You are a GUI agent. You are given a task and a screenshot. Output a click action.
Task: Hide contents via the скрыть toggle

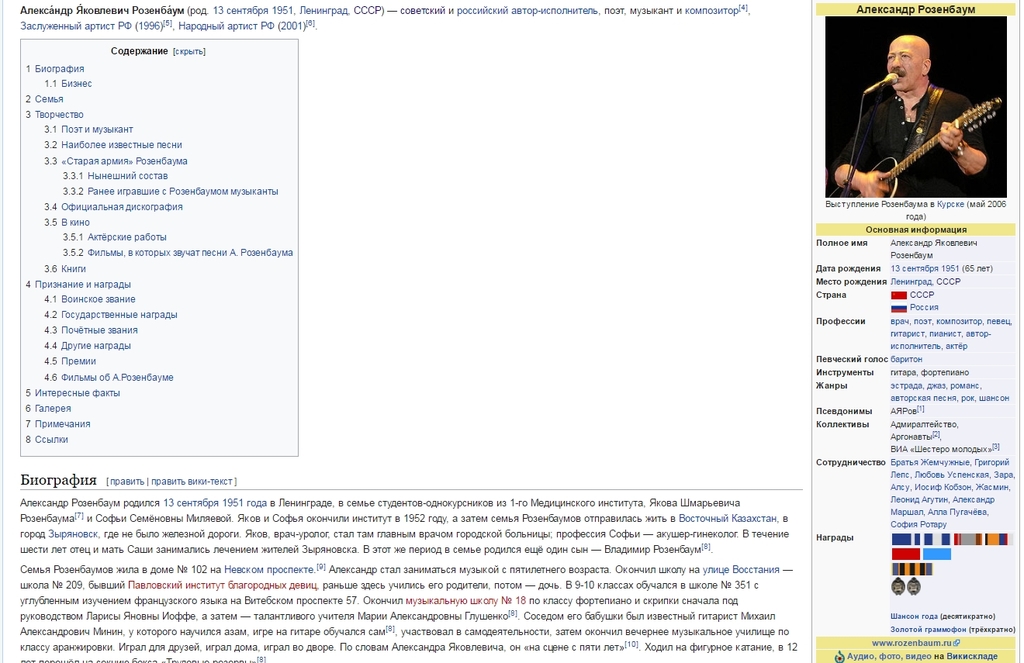coord(189,51)
